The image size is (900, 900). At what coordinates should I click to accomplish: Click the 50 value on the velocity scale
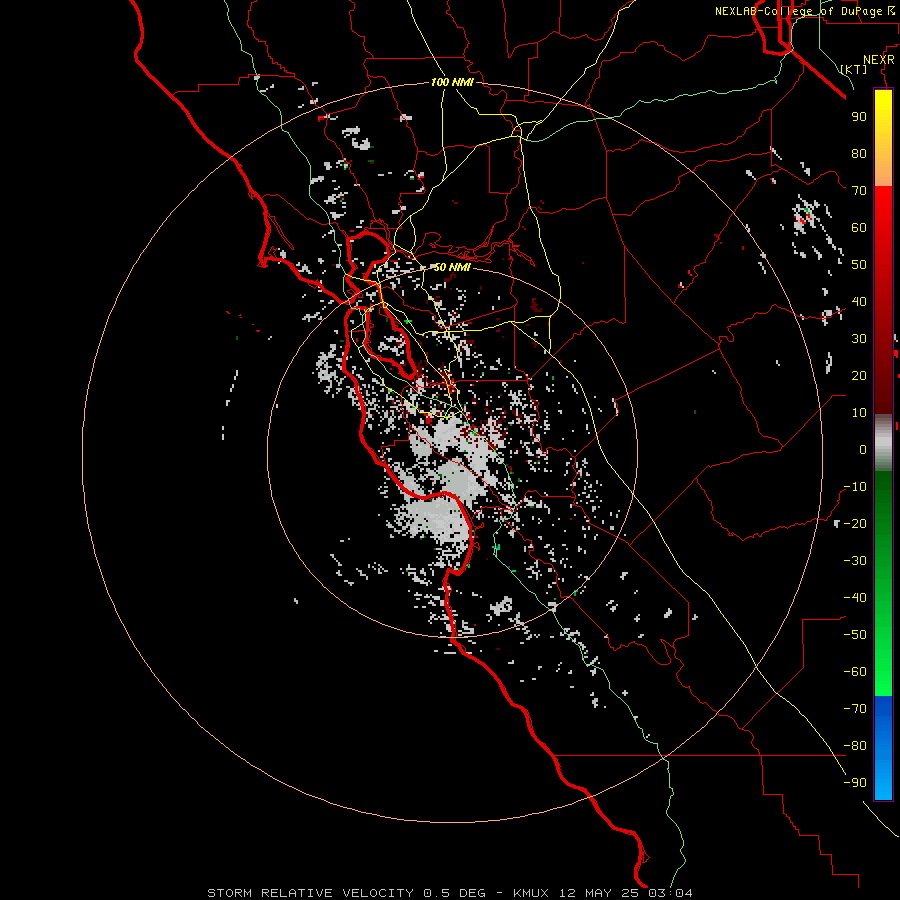click(x=859, y=265)
